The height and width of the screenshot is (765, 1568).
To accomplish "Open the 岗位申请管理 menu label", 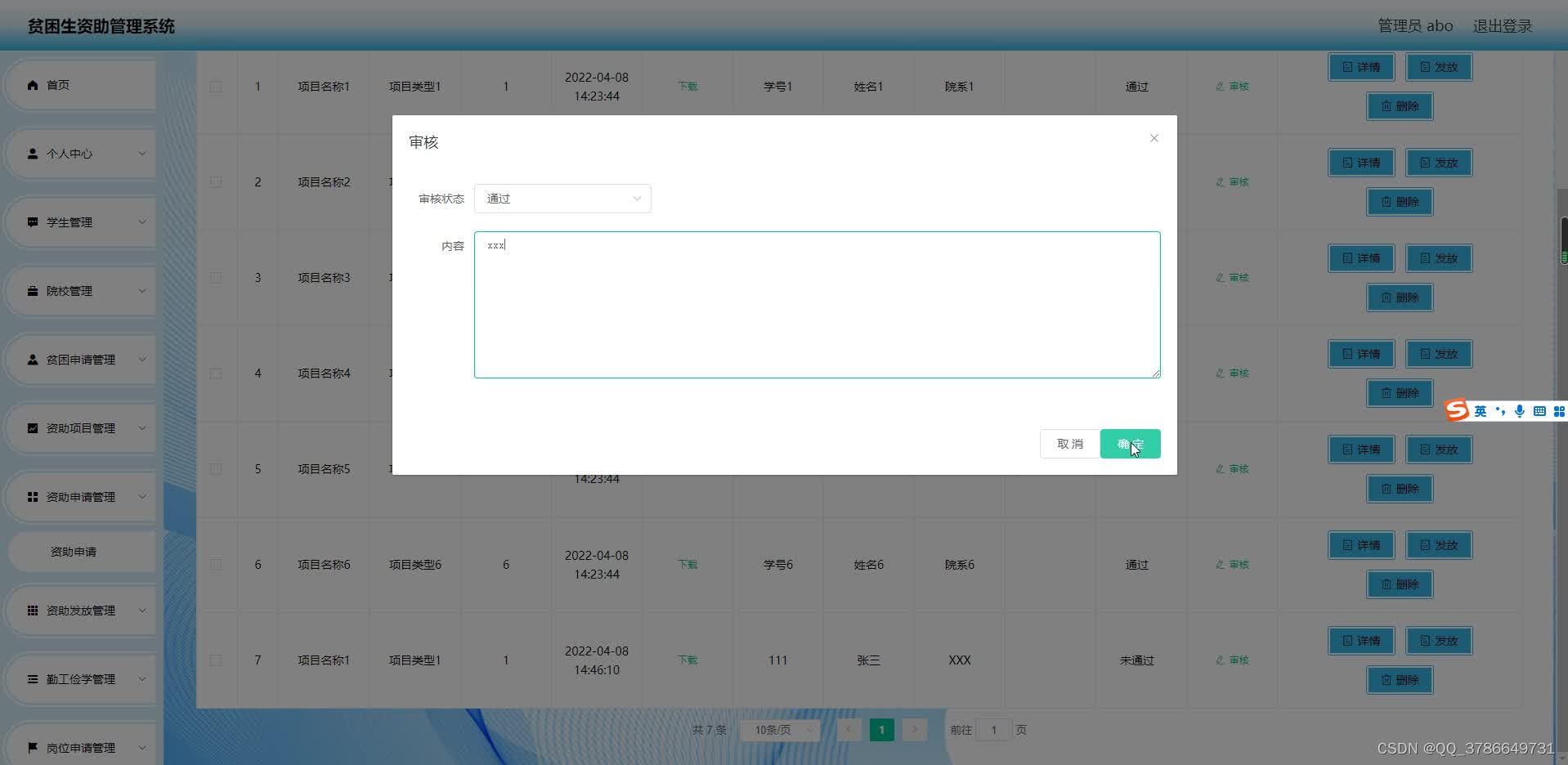I will 80,748.
